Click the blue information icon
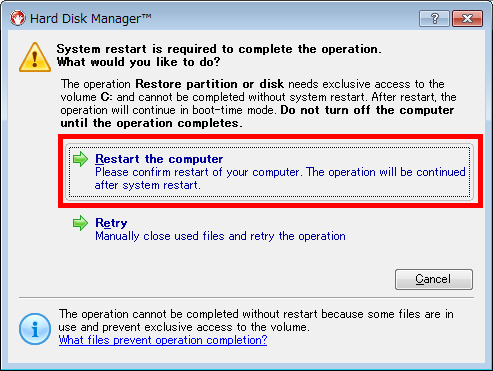Image resolution: width=493 pixels, height=371 pixels. click(x=35, y=329)
